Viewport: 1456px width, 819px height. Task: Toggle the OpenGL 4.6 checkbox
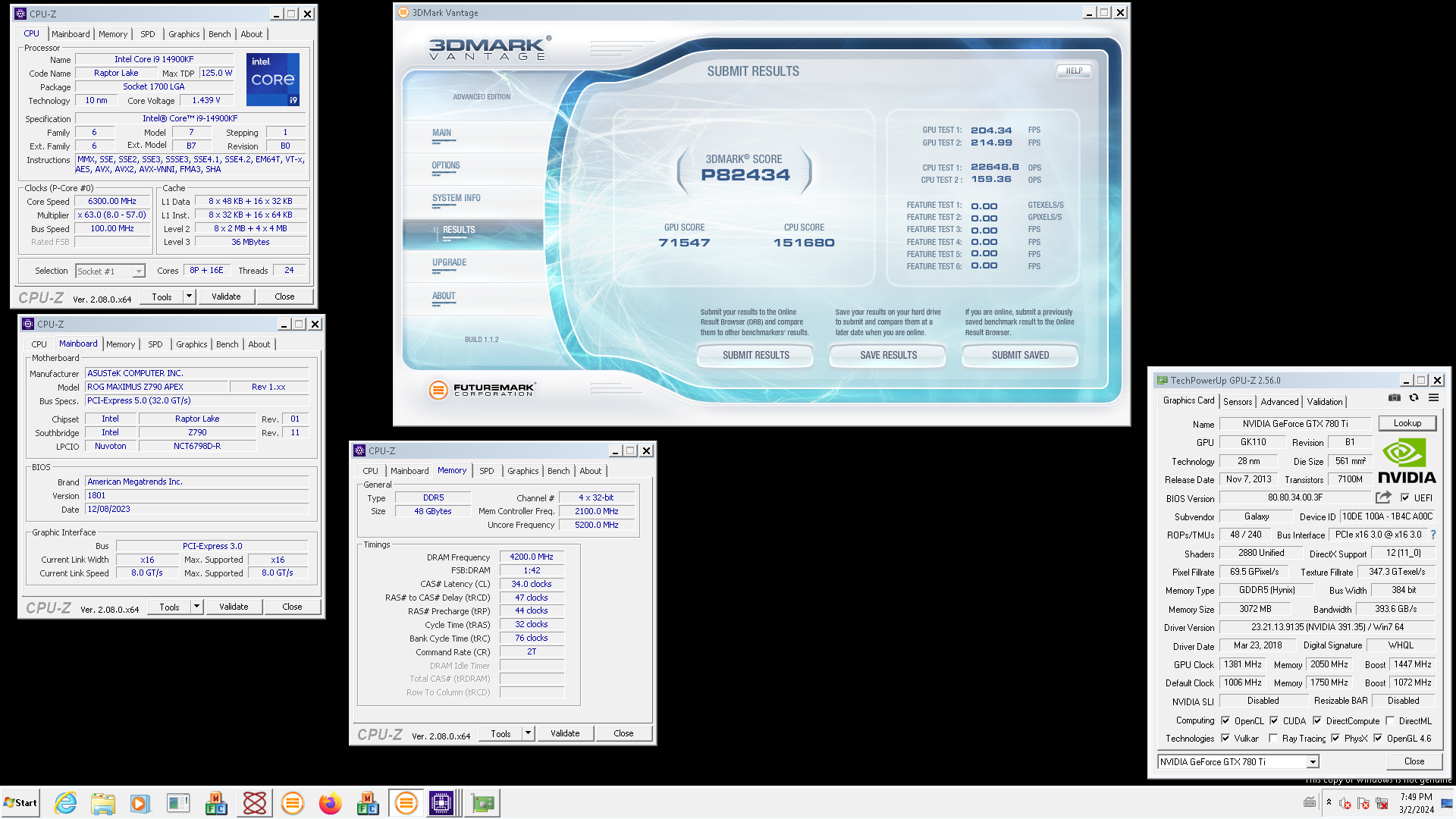pyautogui.click(x=1378, y=738)
